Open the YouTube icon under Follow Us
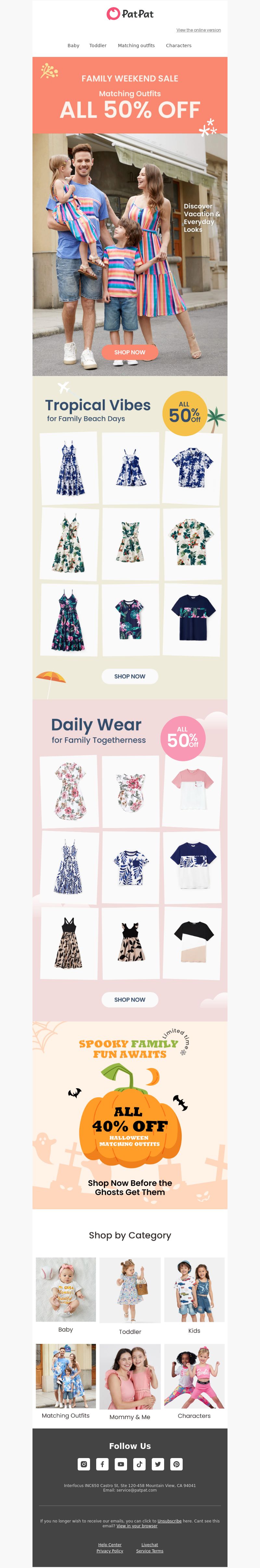This screenshot has width=260, height=1568. coord(121,1464)
